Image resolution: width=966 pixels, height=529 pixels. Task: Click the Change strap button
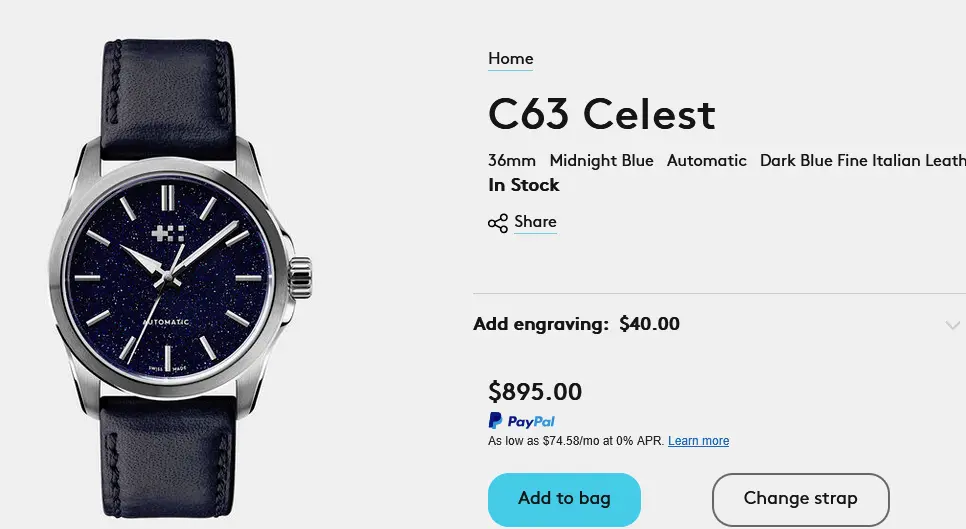coord(800,498)
